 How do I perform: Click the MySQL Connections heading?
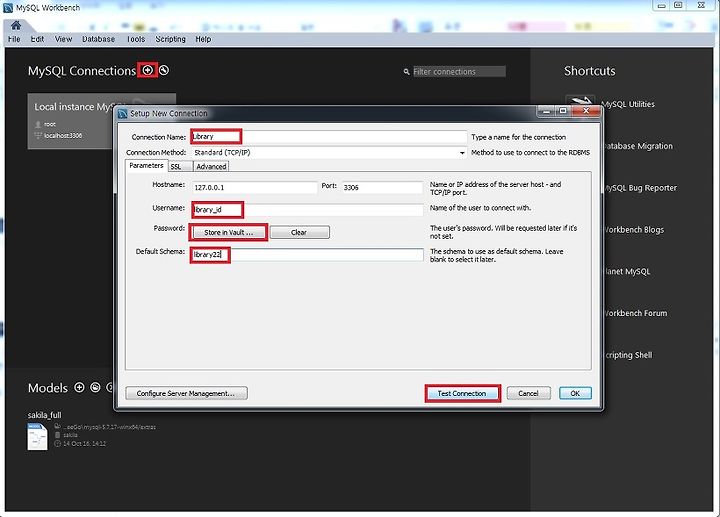pos(82,71)
